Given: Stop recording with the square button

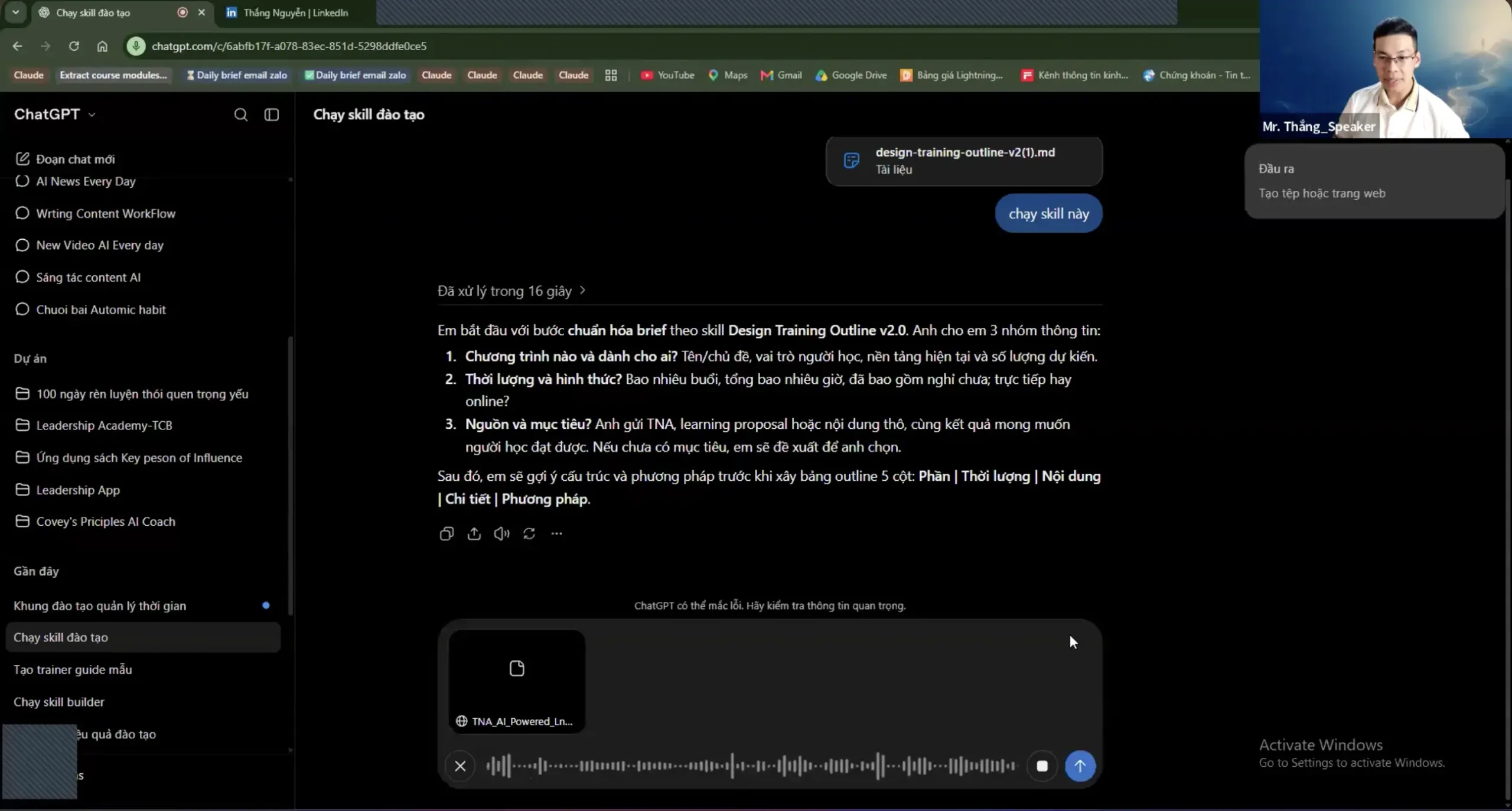Looking at the screenshot, I should [x=1042, y=766].
